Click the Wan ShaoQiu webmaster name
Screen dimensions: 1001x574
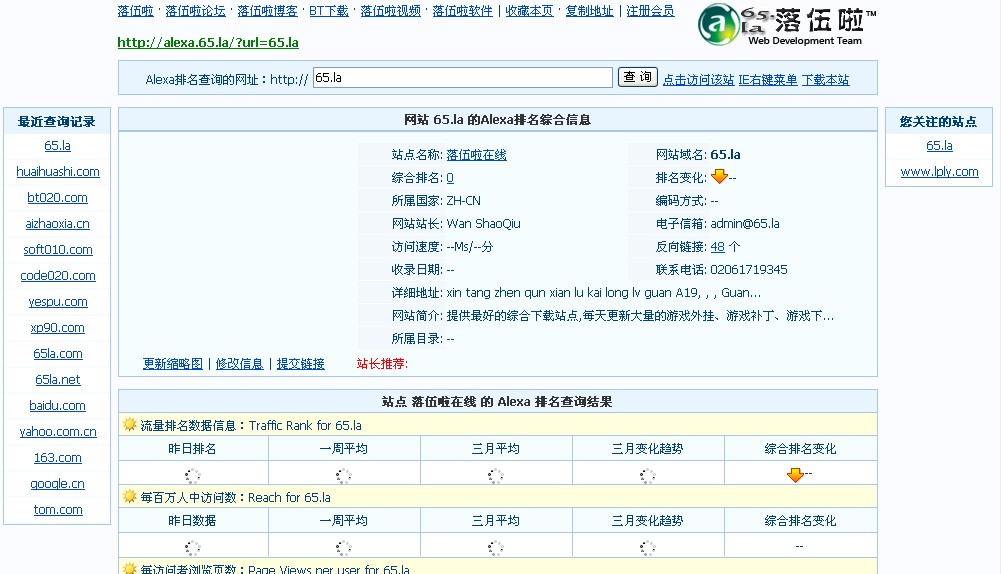pos(483,223)
